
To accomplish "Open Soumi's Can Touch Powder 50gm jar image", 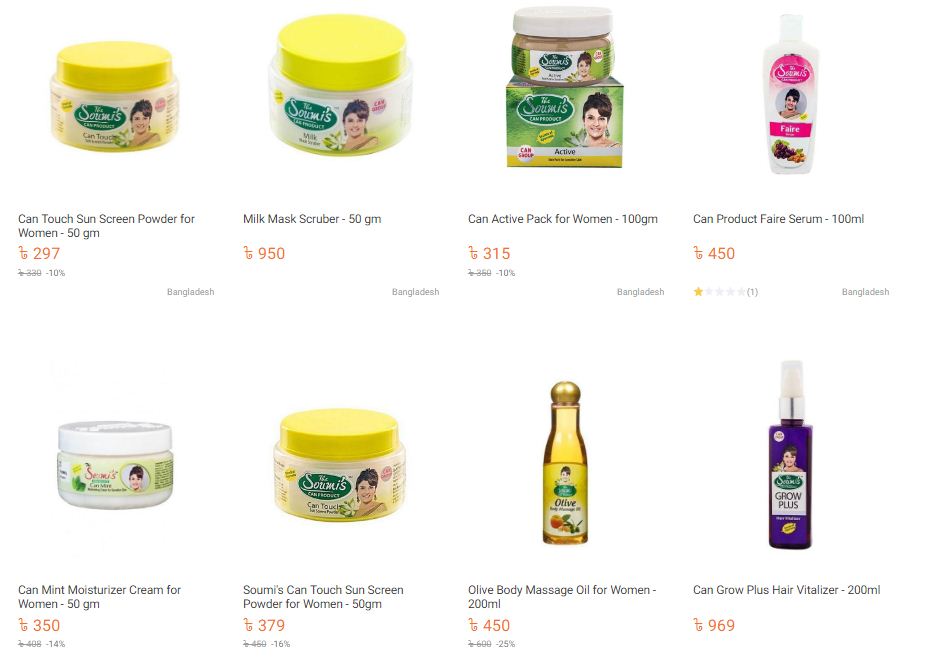I will 340,465.
